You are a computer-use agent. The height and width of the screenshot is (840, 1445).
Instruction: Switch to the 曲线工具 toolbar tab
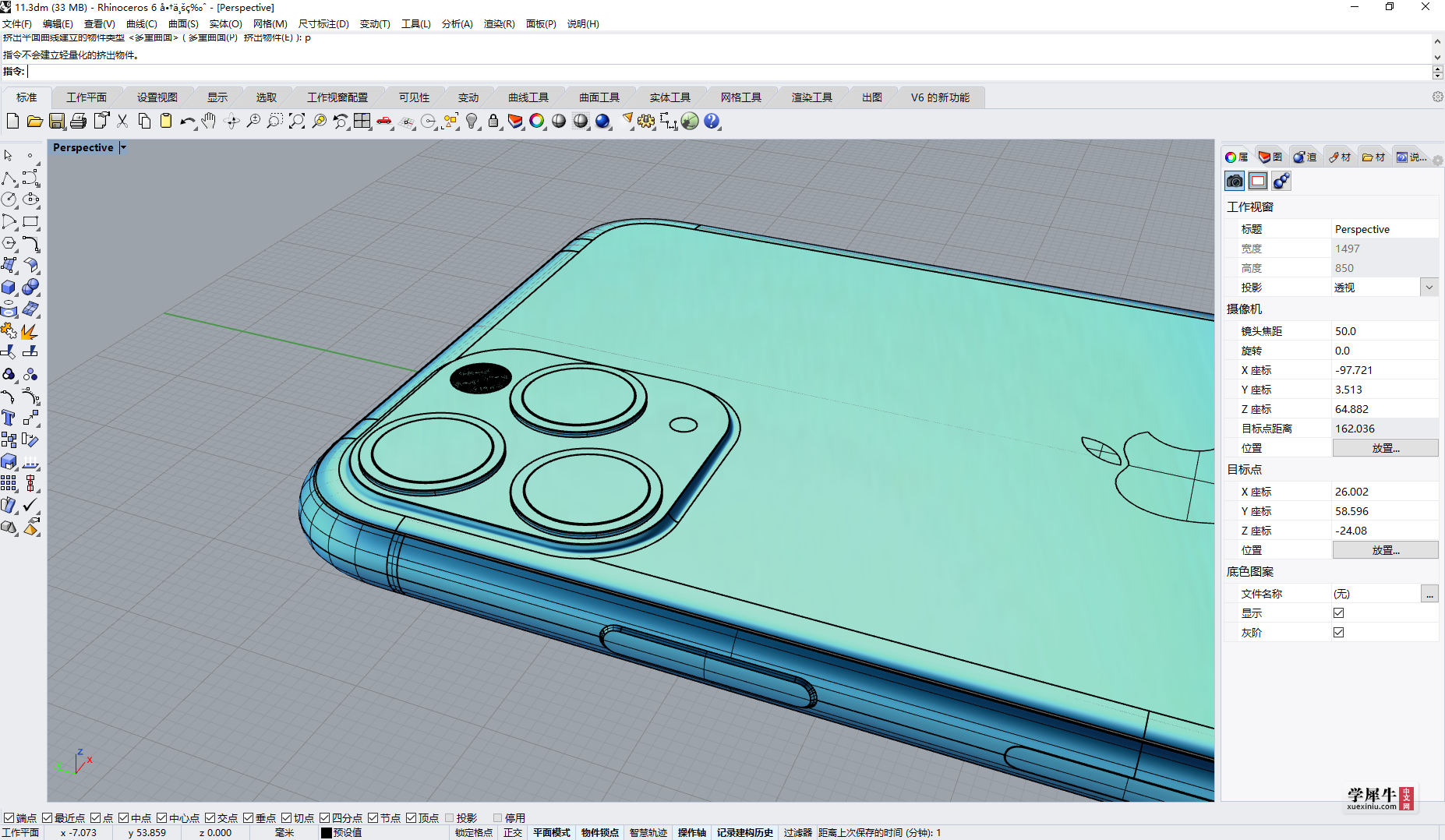tap(528, 97)
